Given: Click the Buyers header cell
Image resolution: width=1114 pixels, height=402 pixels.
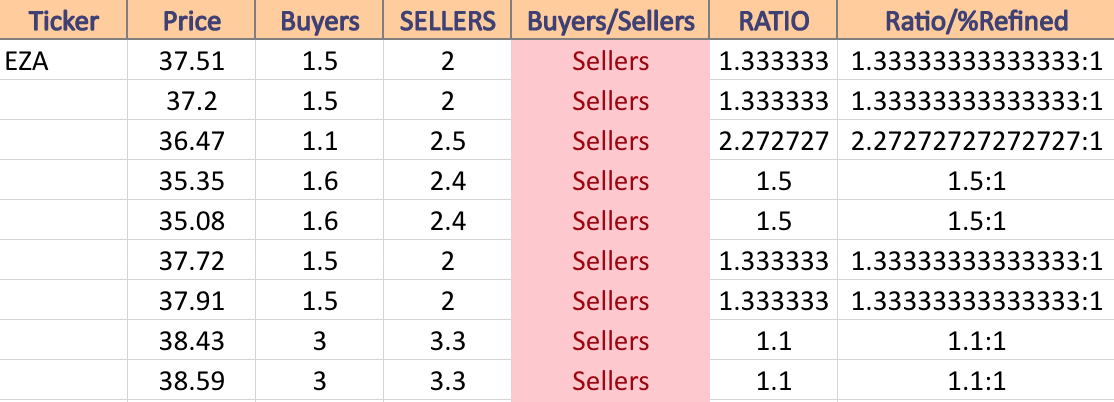Looking at the screenshot, I should pos(319,20).
